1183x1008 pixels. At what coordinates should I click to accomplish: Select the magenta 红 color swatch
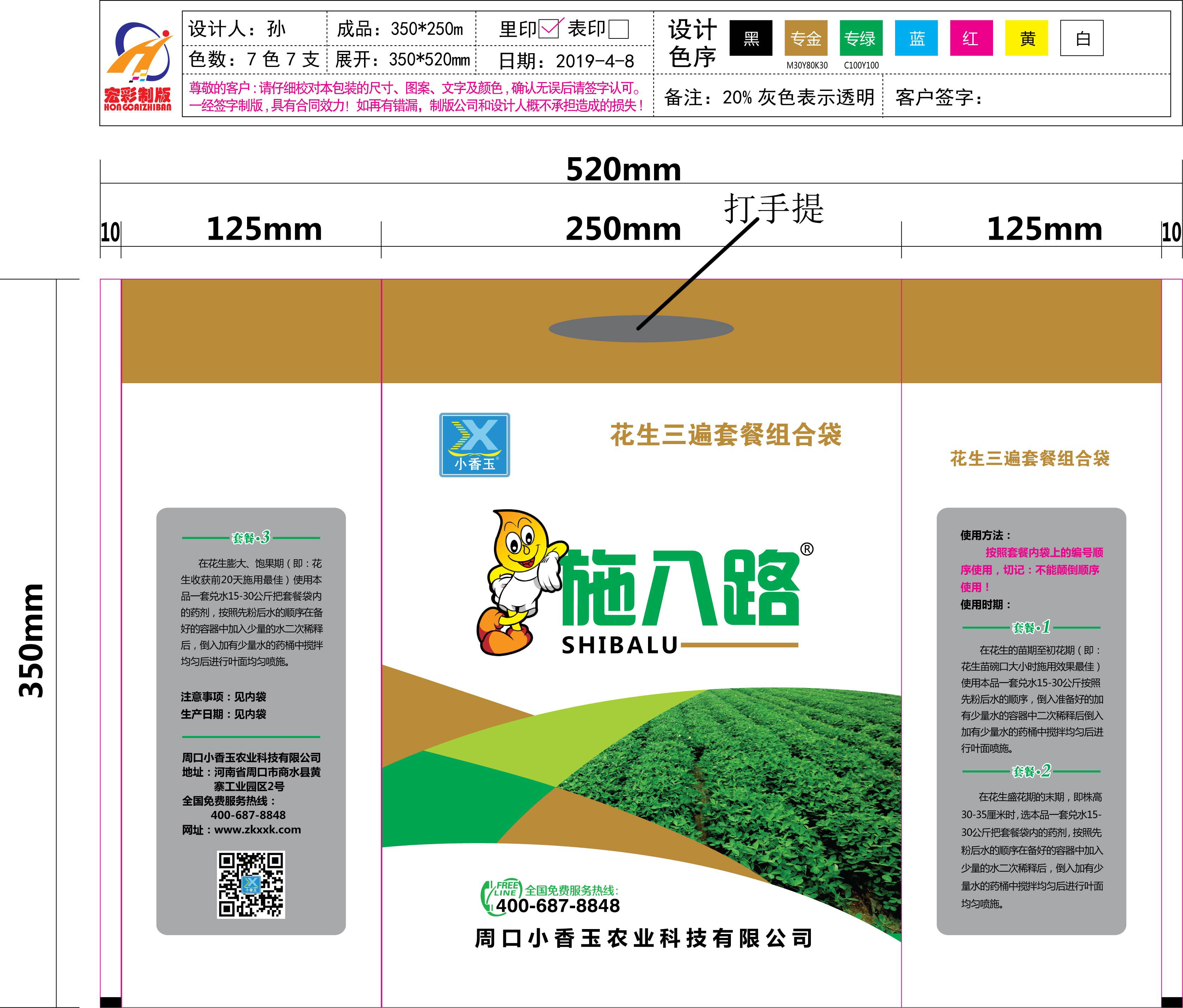tap(971, 38)
